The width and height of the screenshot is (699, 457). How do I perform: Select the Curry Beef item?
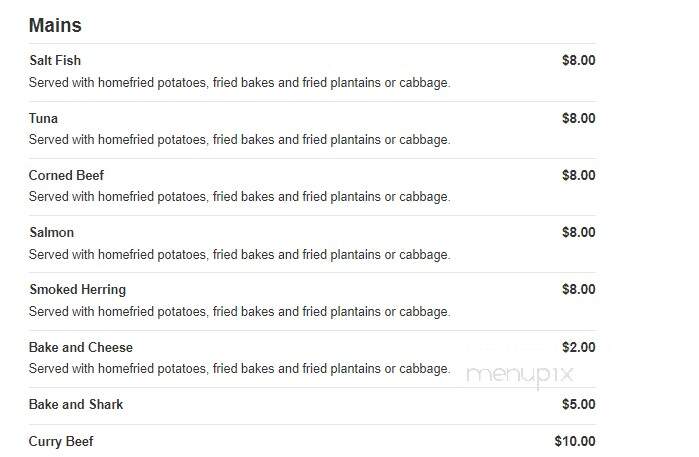coord(61,441)
